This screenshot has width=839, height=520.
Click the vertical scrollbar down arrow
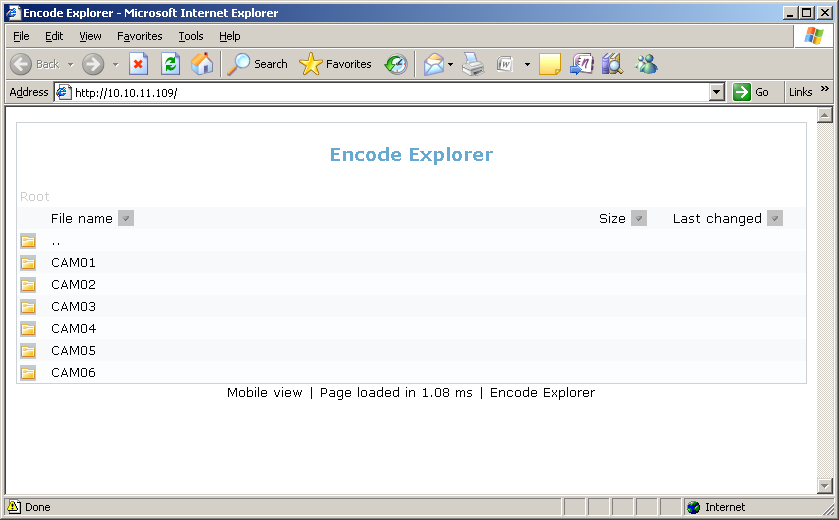825,486
